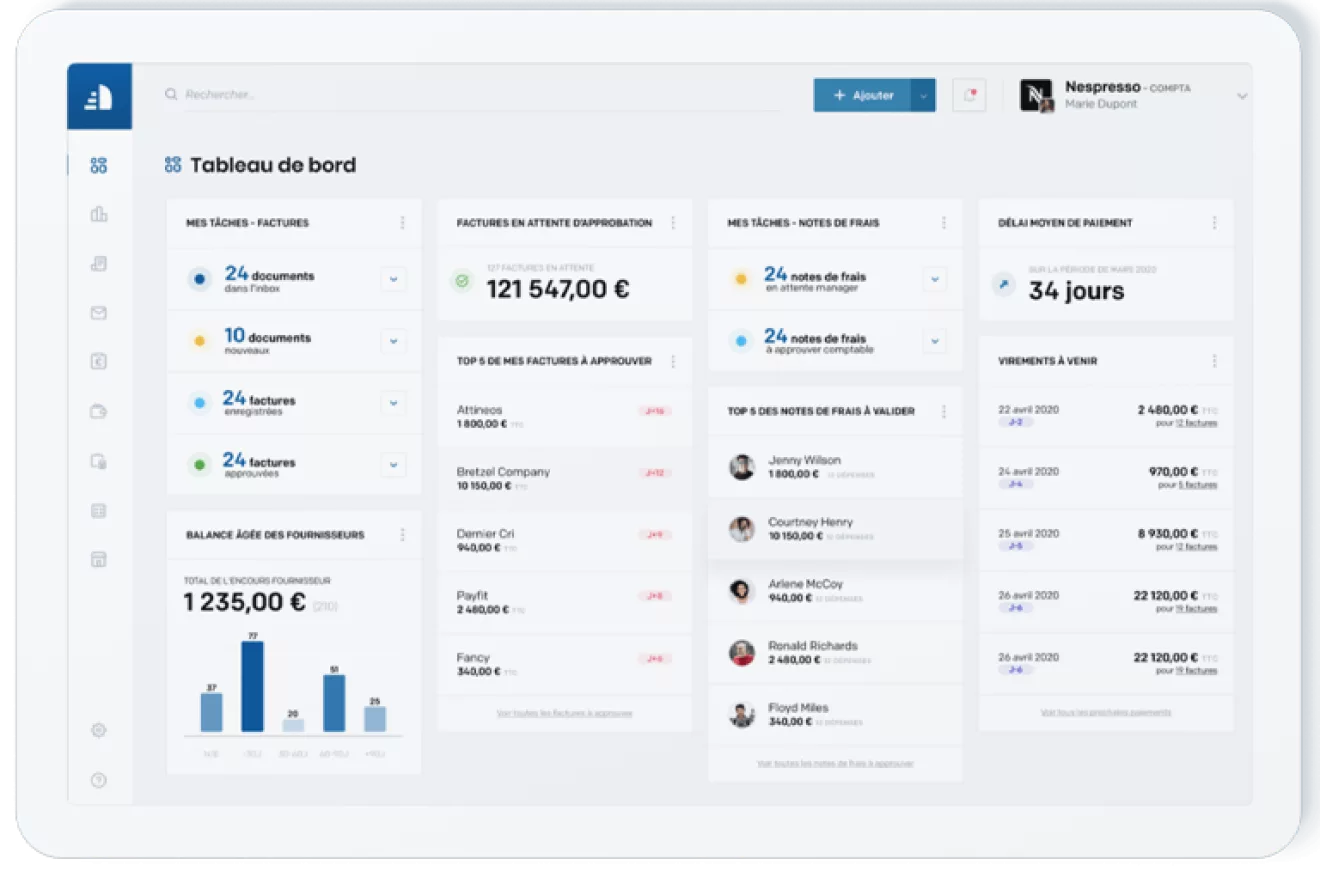This screenshot has height=871, width=1320.
Task: Open the bar-chart icon in the sidebar
Action: (x=98, y=214)
